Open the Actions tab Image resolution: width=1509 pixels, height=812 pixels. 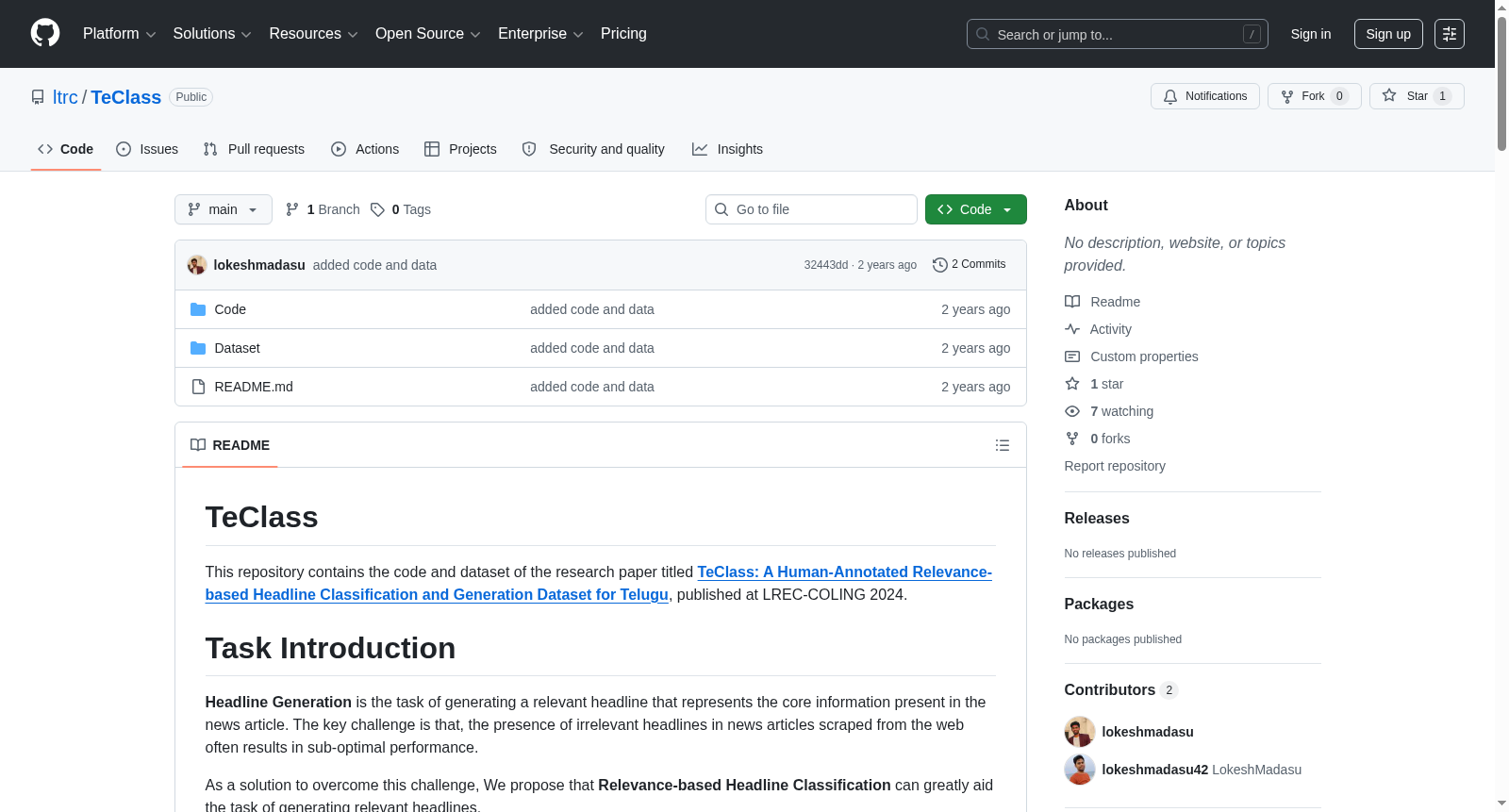point(365,149)
